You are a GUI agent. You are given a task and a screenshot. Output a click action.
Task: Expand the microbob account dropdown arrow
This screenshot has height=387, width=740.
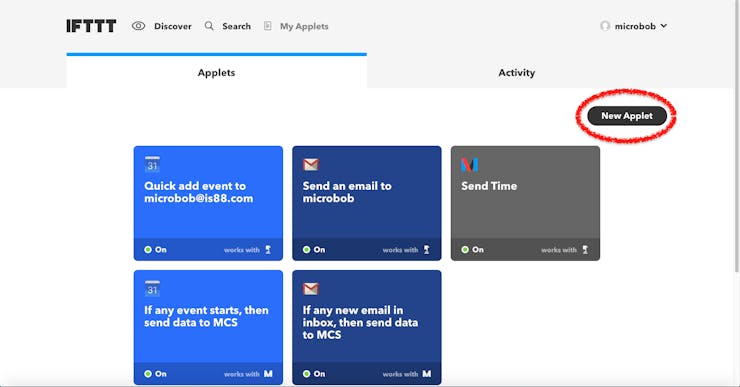[664, 26]
